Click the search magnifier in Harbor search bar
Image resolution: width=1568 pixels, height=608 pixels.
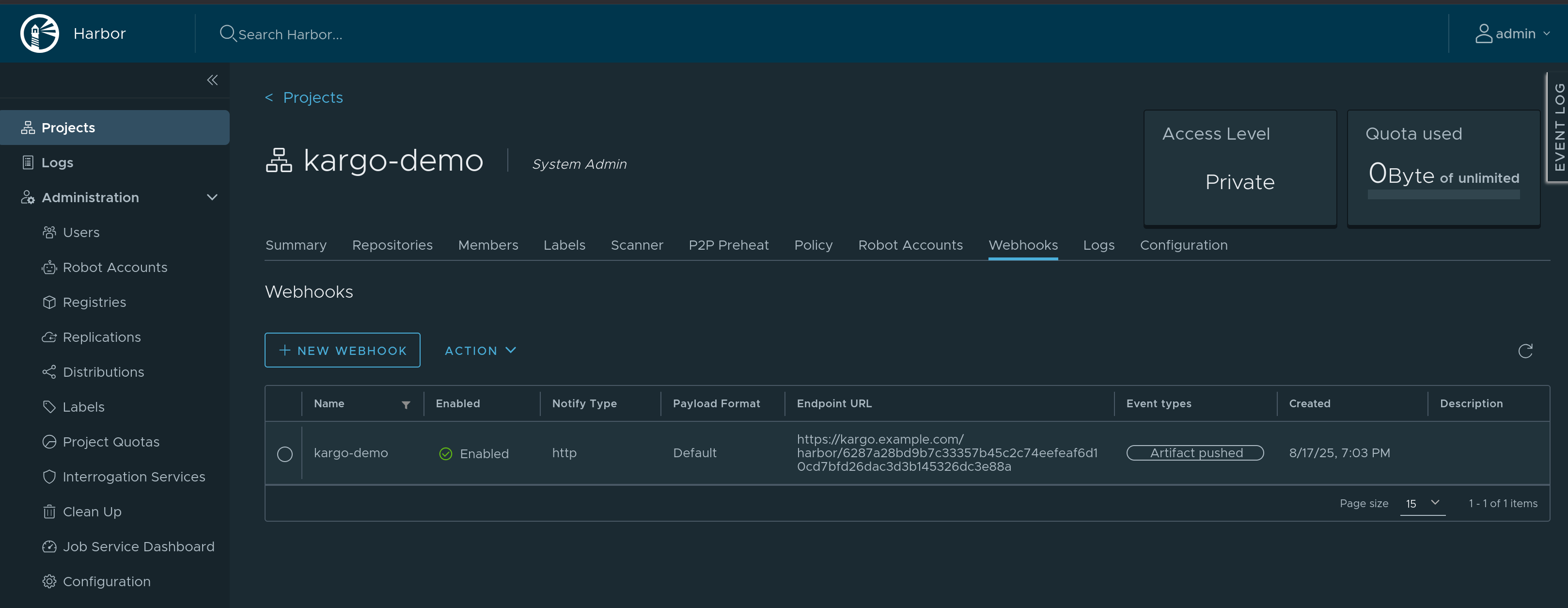227,33
